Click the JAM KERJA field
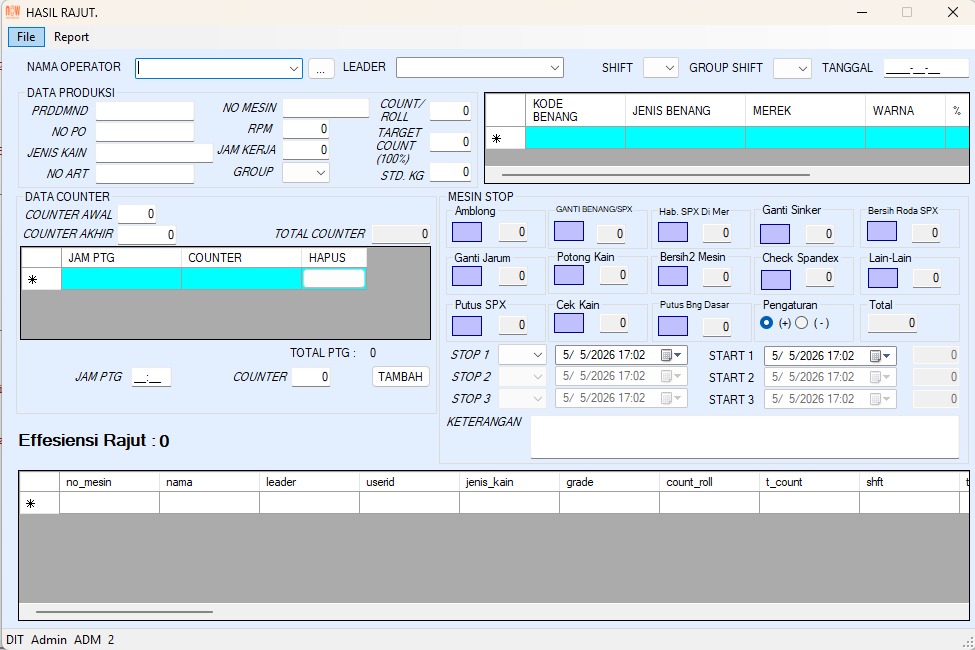The width and height of the screenshot is (975, 650). [306, 150]
